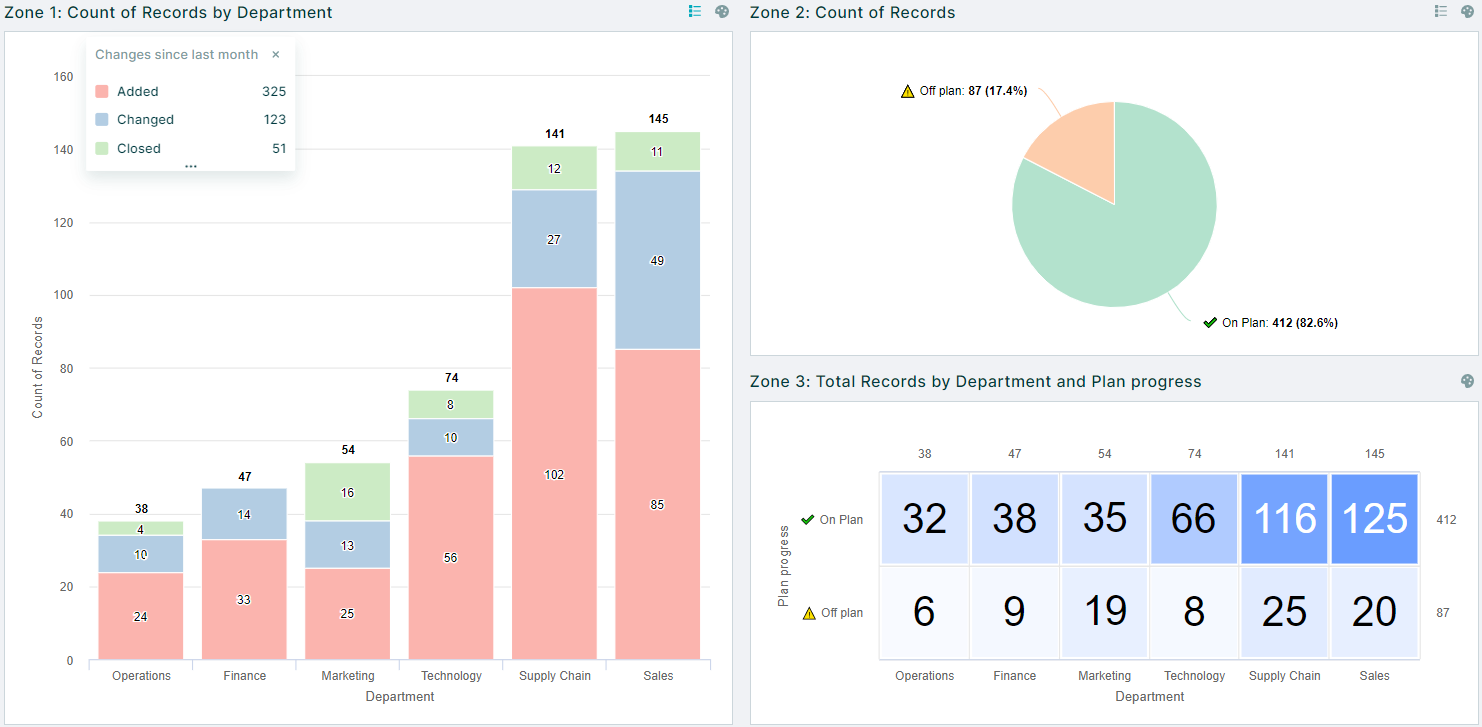Click the pink Added color swatch
Viewport: 1482px width, 727px height.
coord(101,91)
